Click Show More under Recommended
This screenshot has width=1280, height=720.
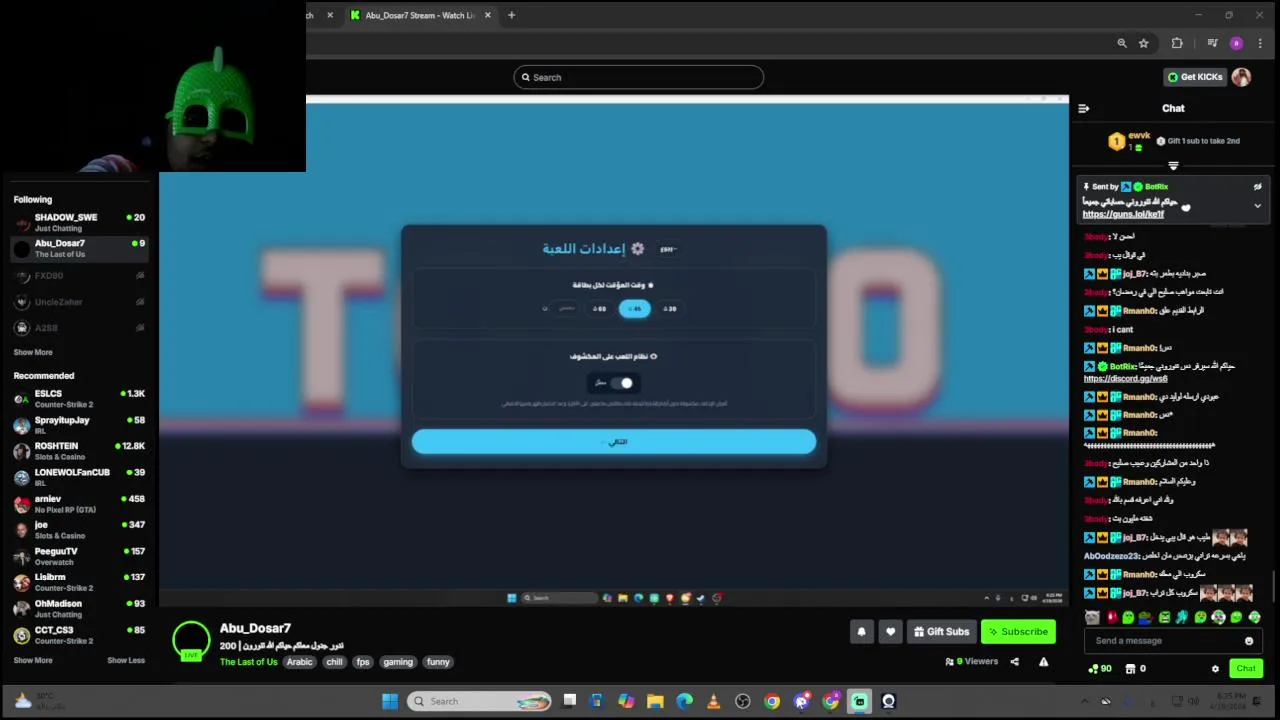tap(33, 660)
